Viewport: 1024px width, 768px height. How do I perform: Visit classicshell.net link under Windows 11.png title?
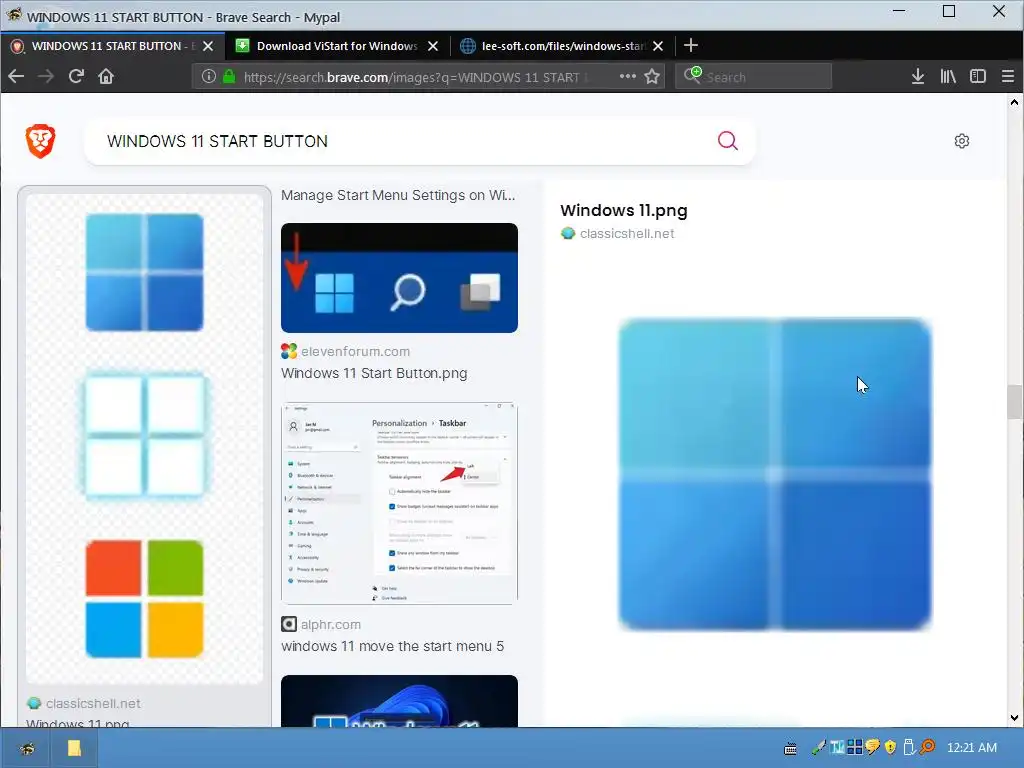[626, 233]
